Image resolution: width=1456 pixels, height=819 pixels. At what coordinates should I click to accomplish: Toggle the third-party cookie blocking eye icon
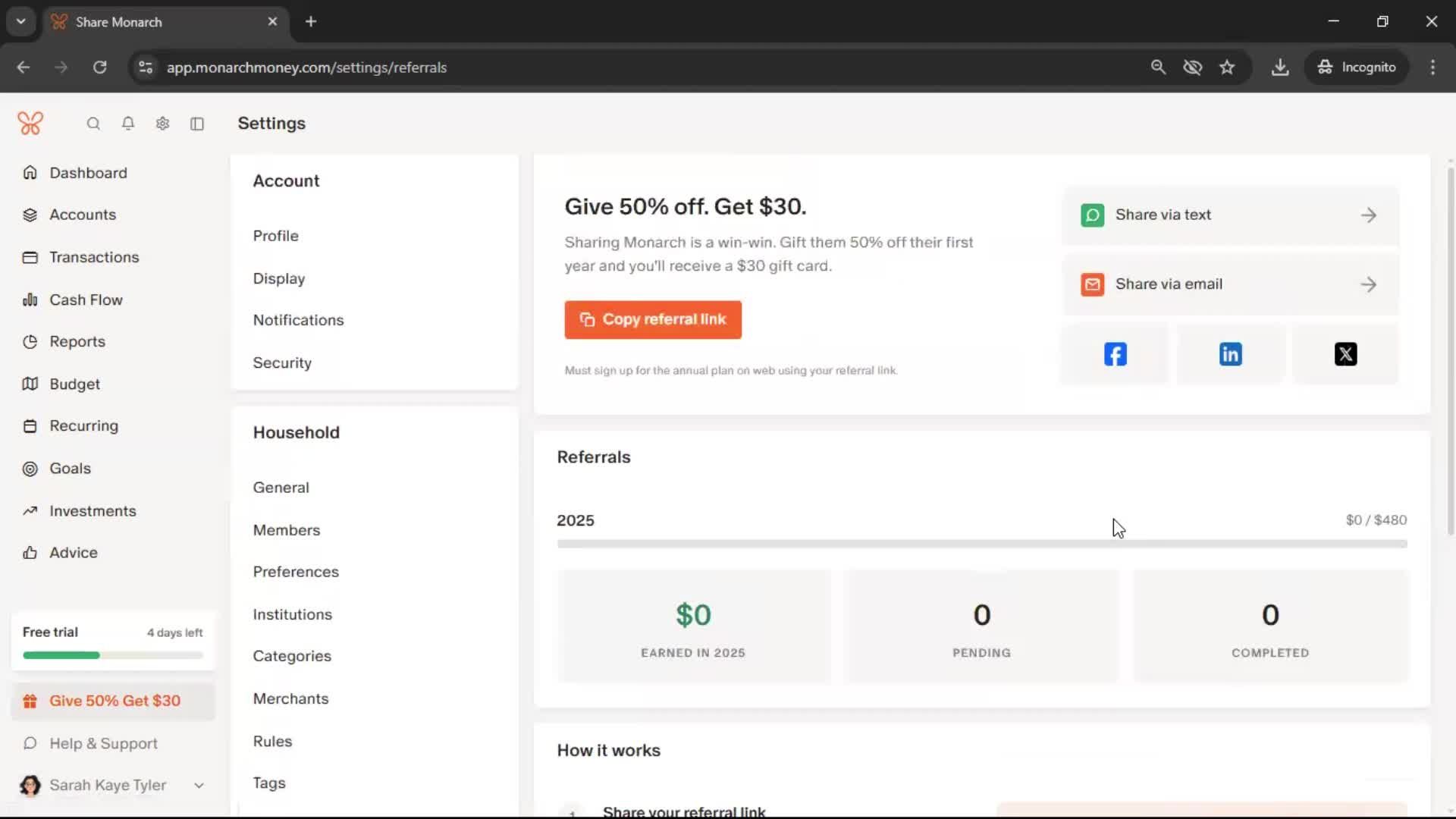pos(1192,67)
